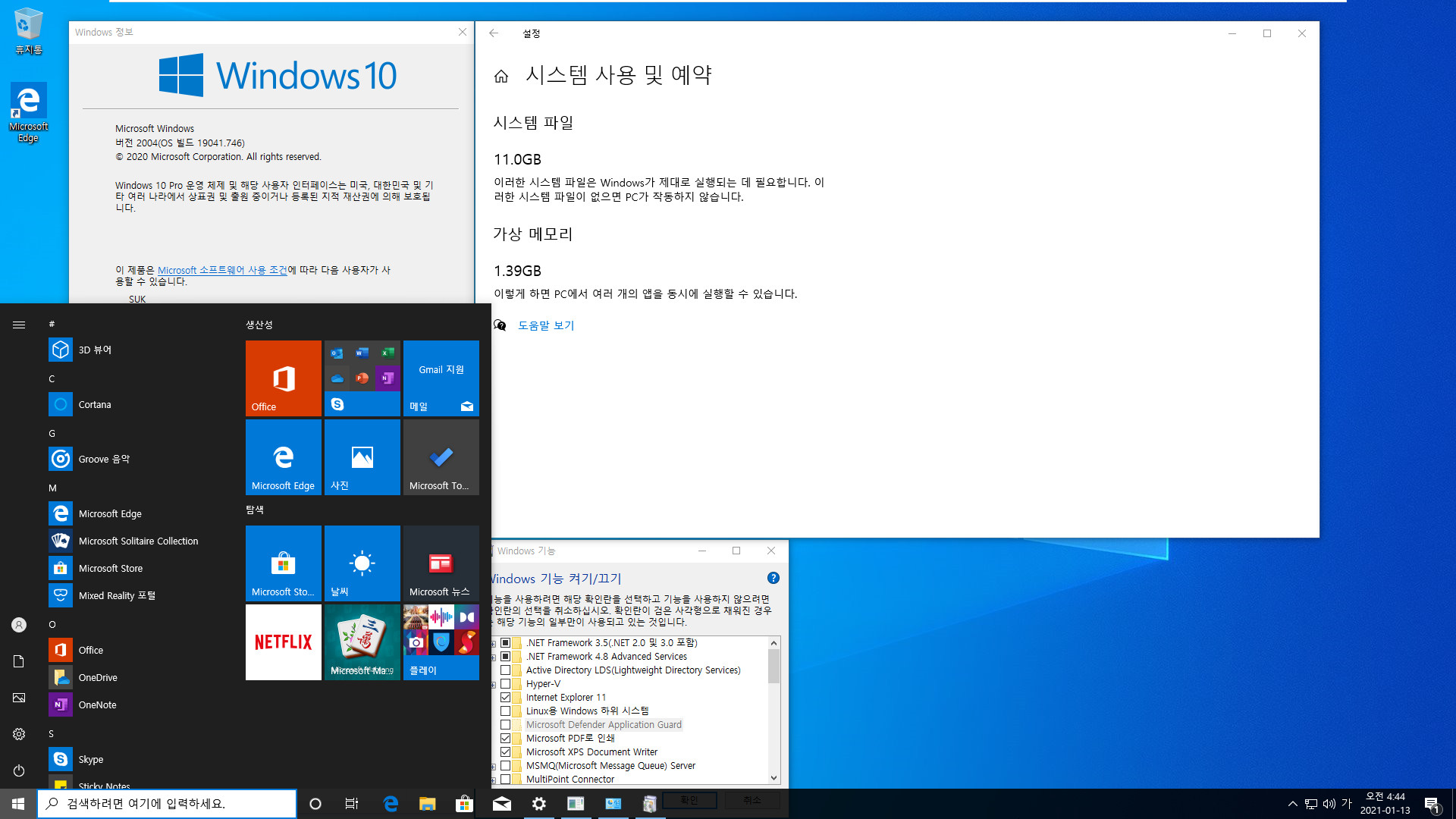Check MSMQ(Microsoft Message Queue) Server checkbox

pyautogui.click(x=505, y=766)
